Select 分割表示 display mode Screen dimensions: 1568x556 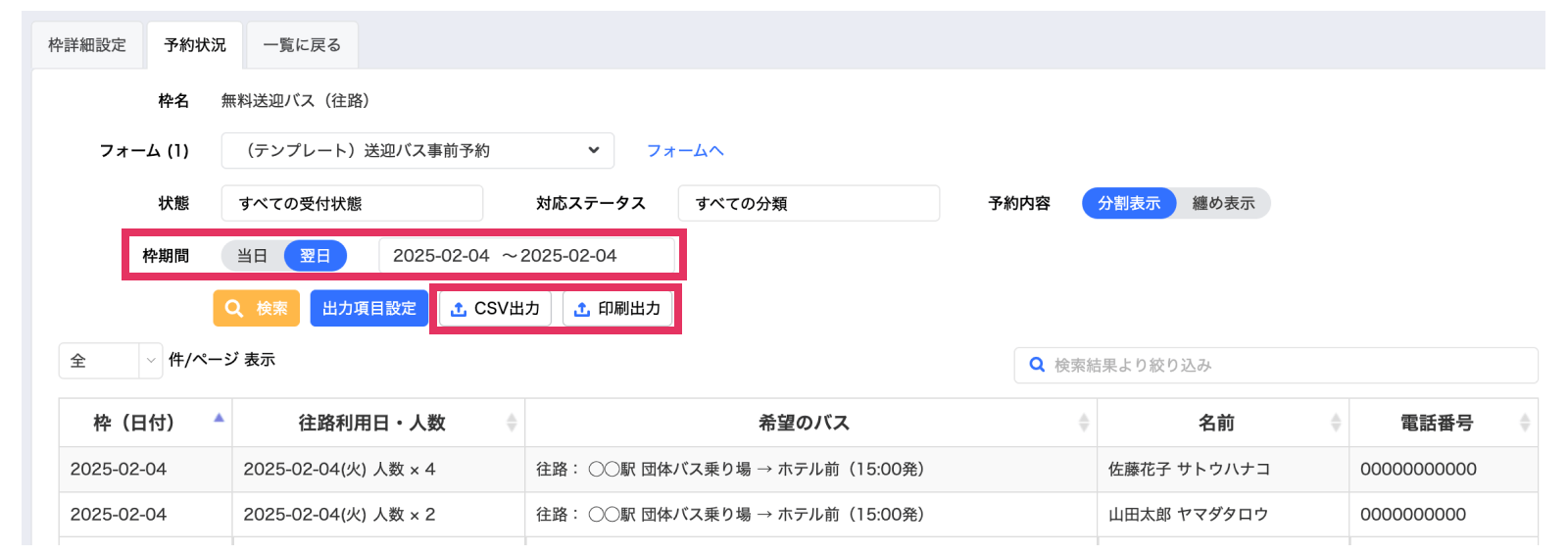pos(1129,203)
